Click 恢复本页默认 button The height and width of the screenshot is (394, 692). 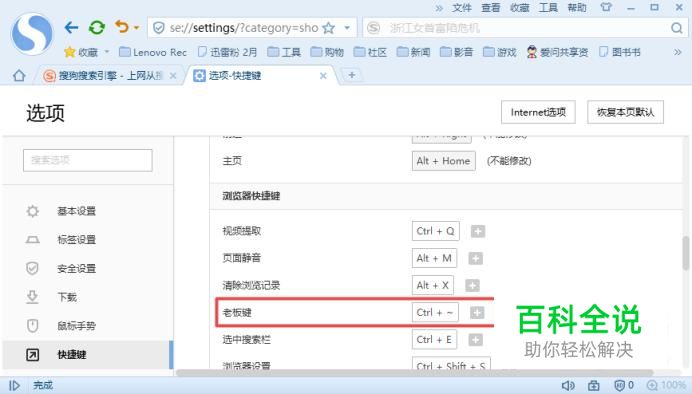(x=625, y=112)
